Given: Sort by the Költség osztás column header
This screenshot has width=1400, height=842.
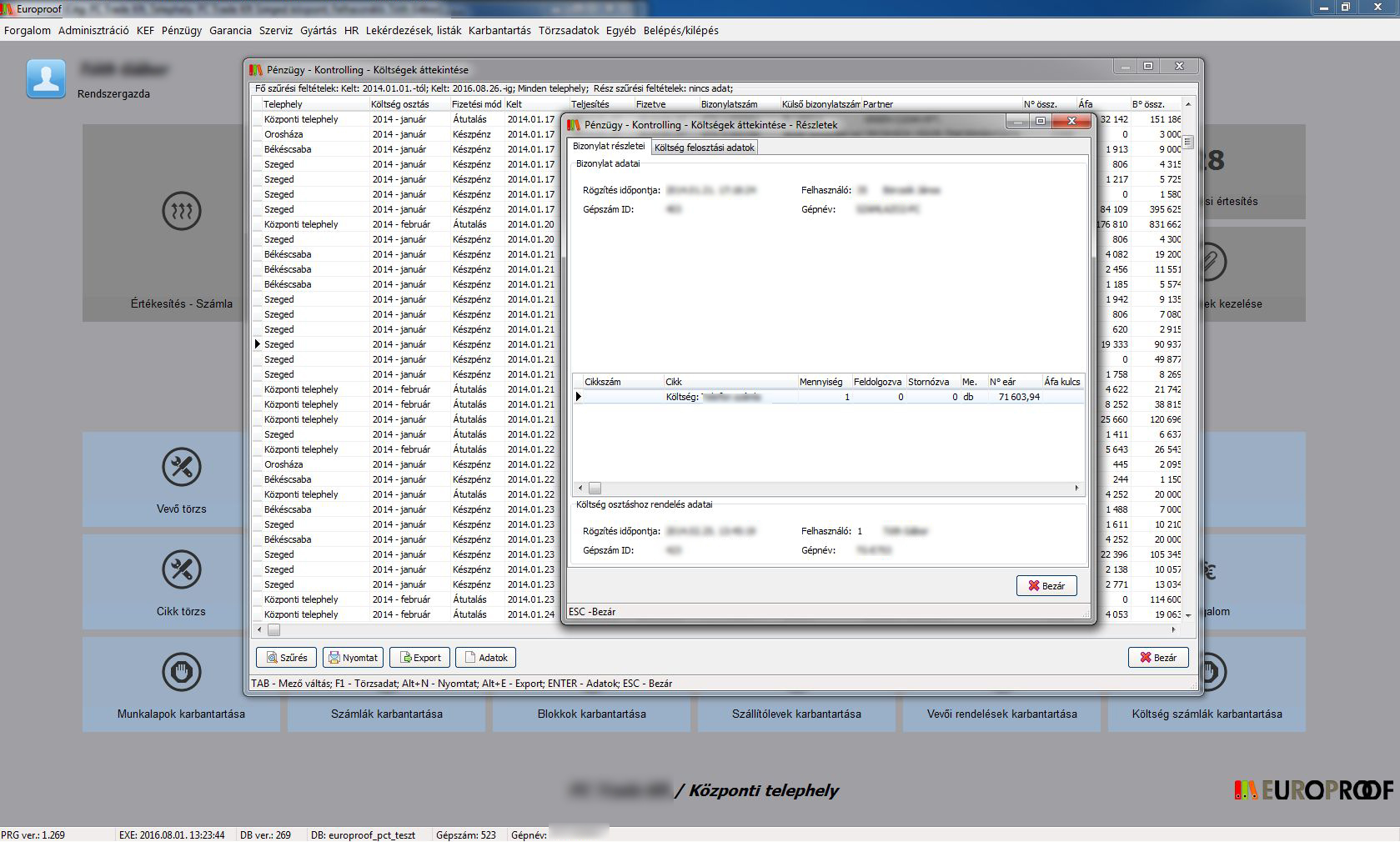Looking at the screenshot, I should (400, 104).
